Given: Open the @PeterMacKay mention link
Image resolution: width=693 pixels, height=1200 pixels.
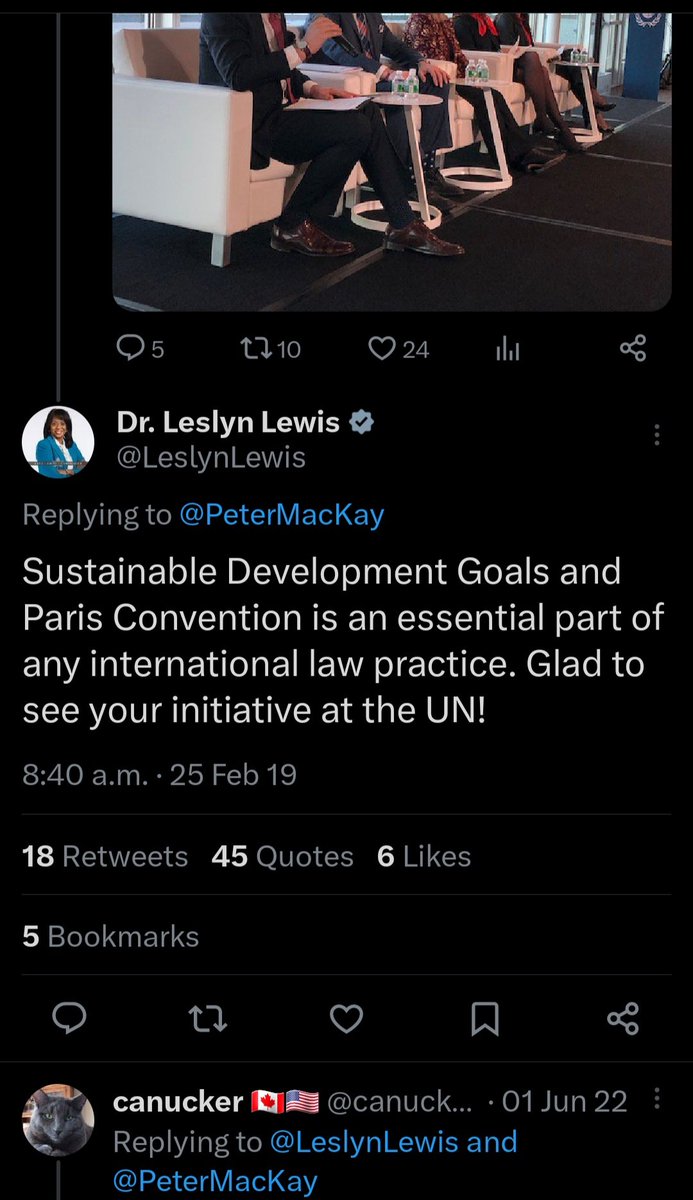Looking at the screenshot, I should 282,515.
